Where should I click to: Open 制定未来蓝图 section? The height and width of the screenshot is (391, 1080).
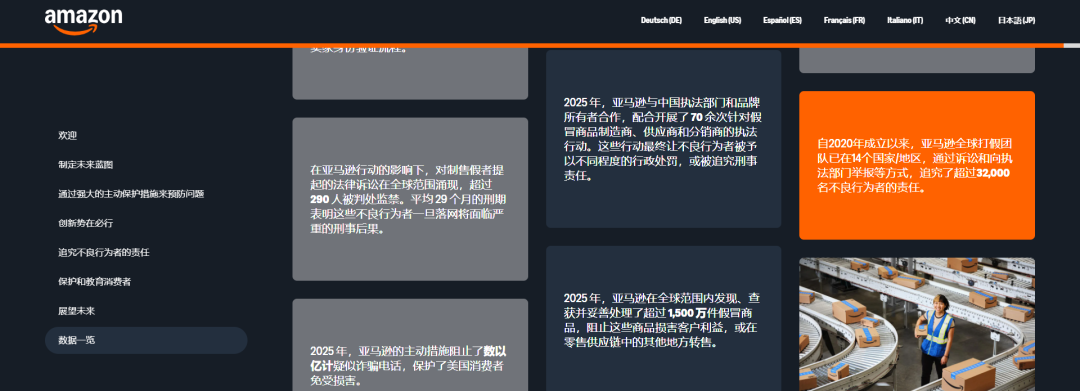tap(85, 165)
